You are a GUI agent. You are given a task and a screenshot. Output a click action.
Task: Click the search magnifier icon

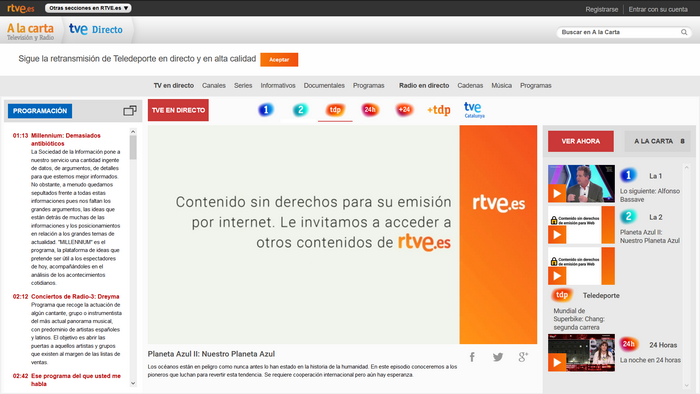[684, 32]
